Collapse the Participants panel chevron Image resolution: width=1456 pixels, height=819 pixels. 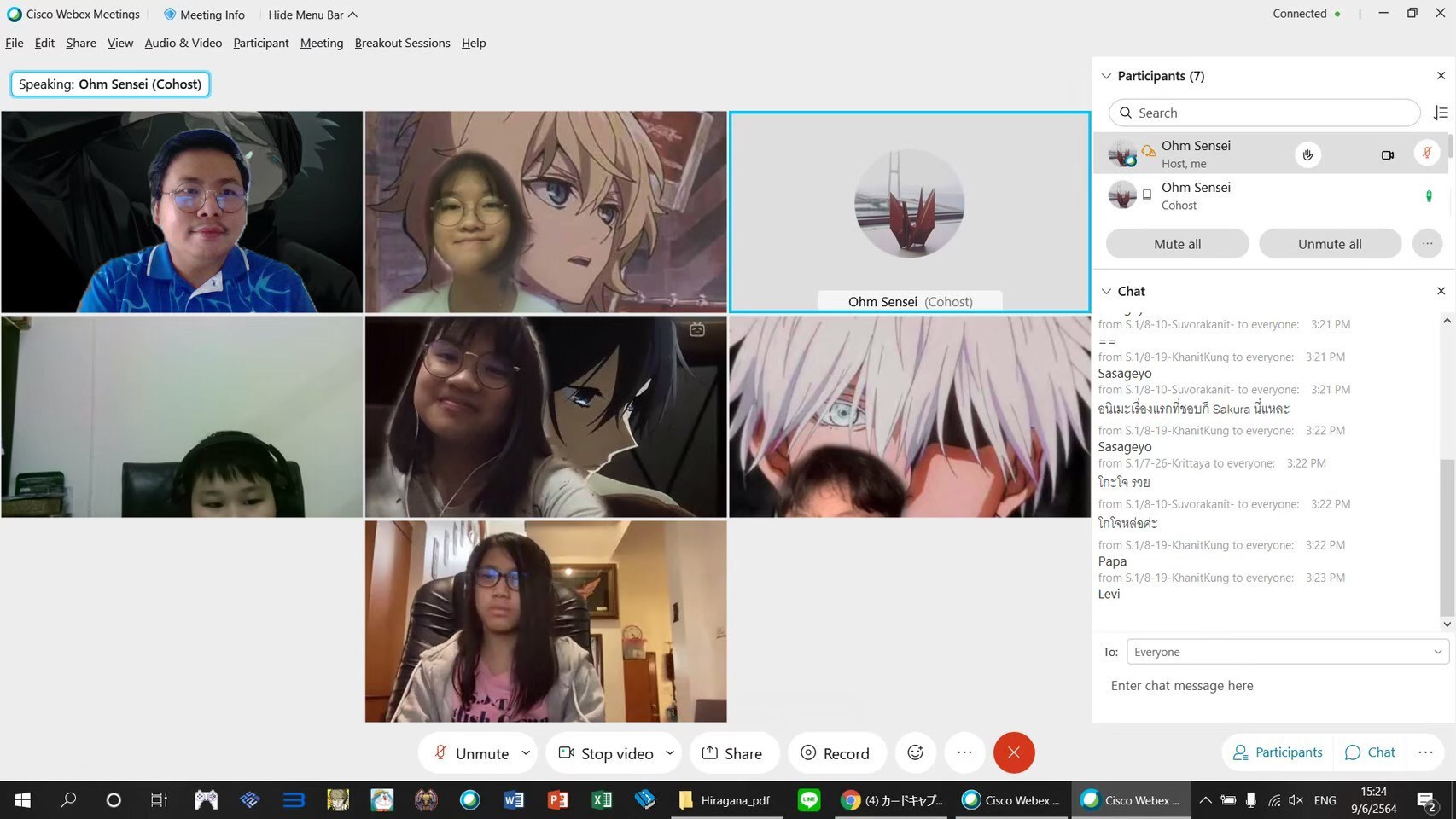point(1107,76)
